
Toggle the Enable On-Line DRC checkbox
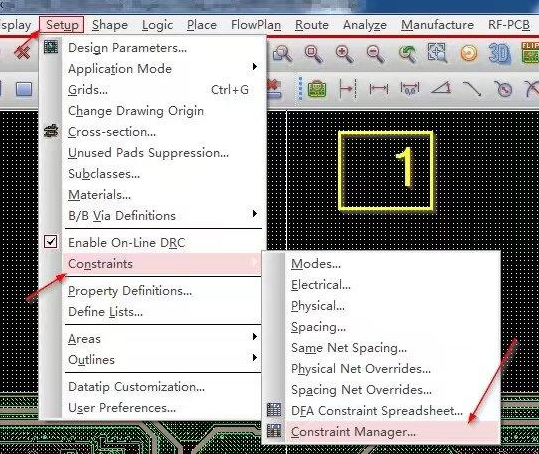click(x=51, y=242)
